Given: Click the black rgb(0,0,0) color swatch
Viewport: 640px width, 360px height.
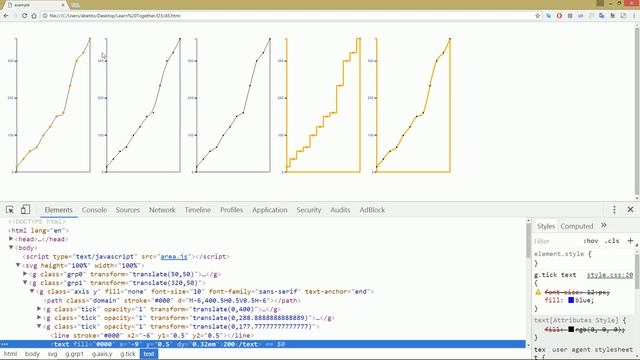Looking at the screenshot, I should coord(571,329).
